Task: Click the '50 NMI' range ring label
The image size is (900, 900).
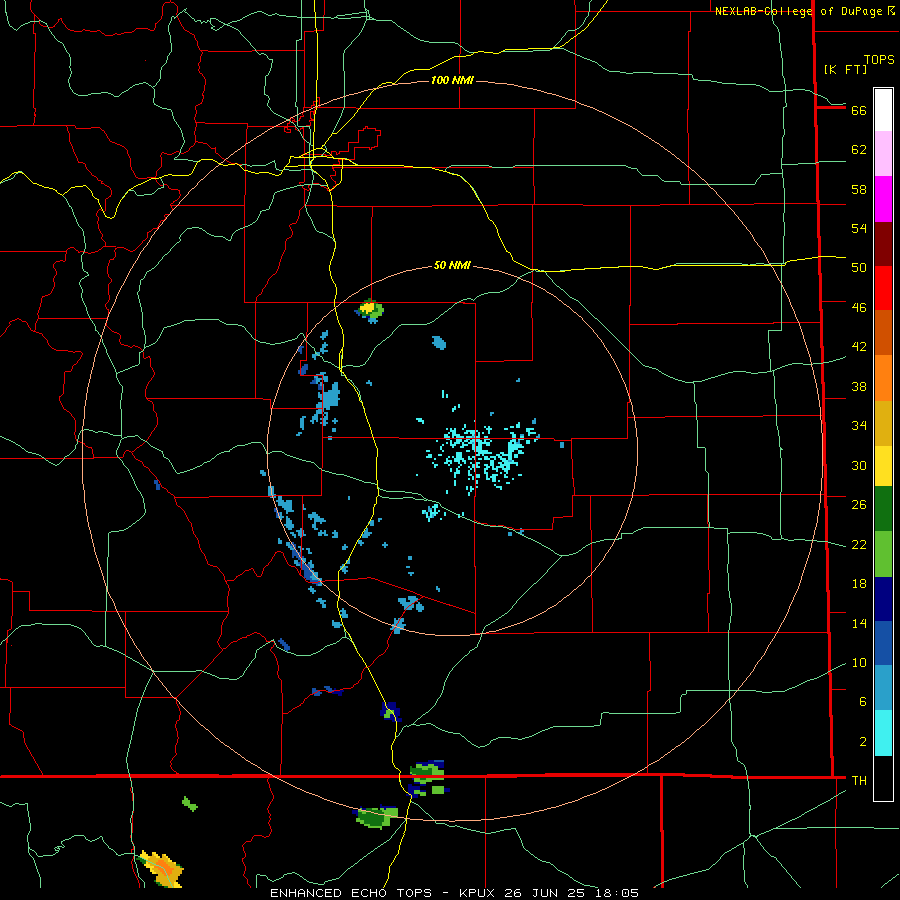Action: (452, 265)
